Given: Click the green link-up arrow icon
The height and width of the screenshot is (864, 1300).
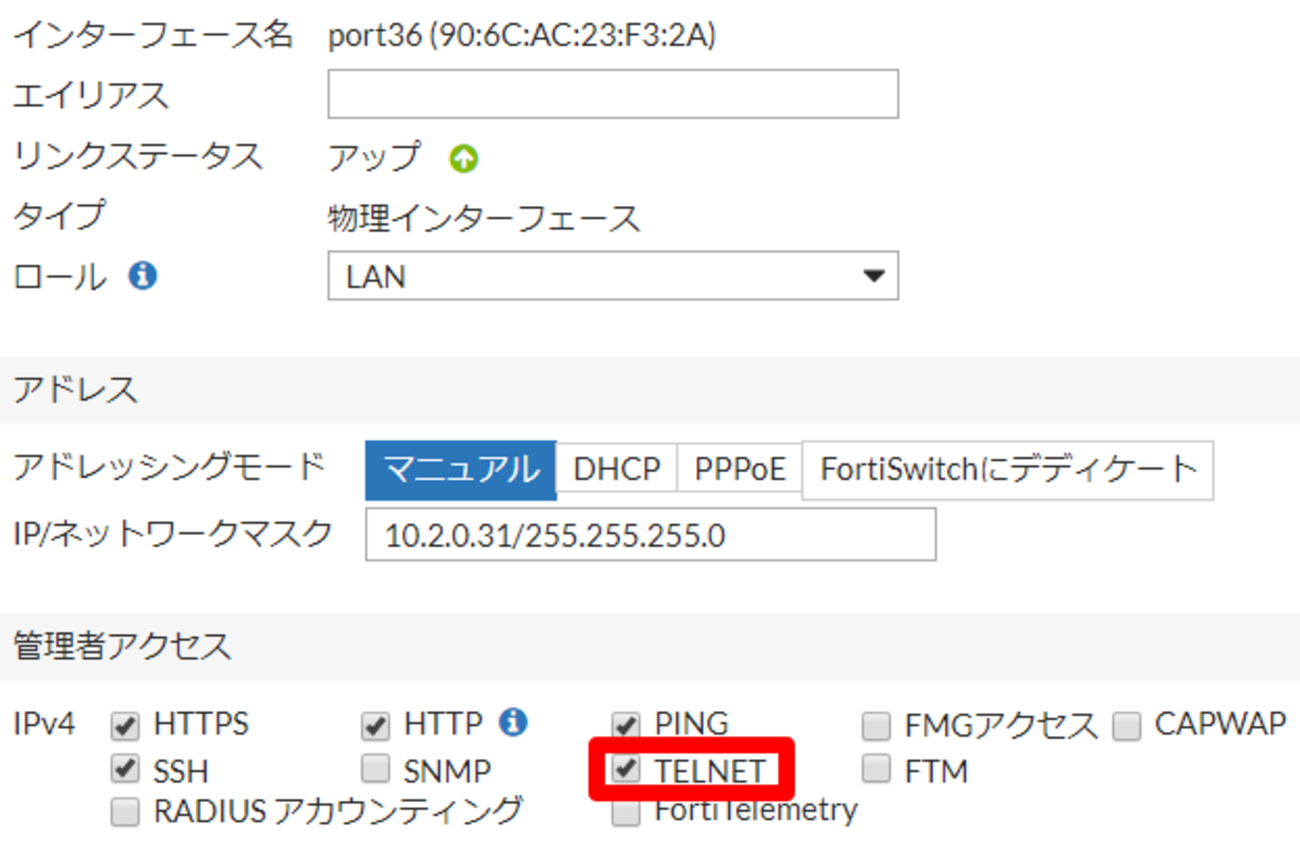Looking at the screenshot, I should (462, 157).
